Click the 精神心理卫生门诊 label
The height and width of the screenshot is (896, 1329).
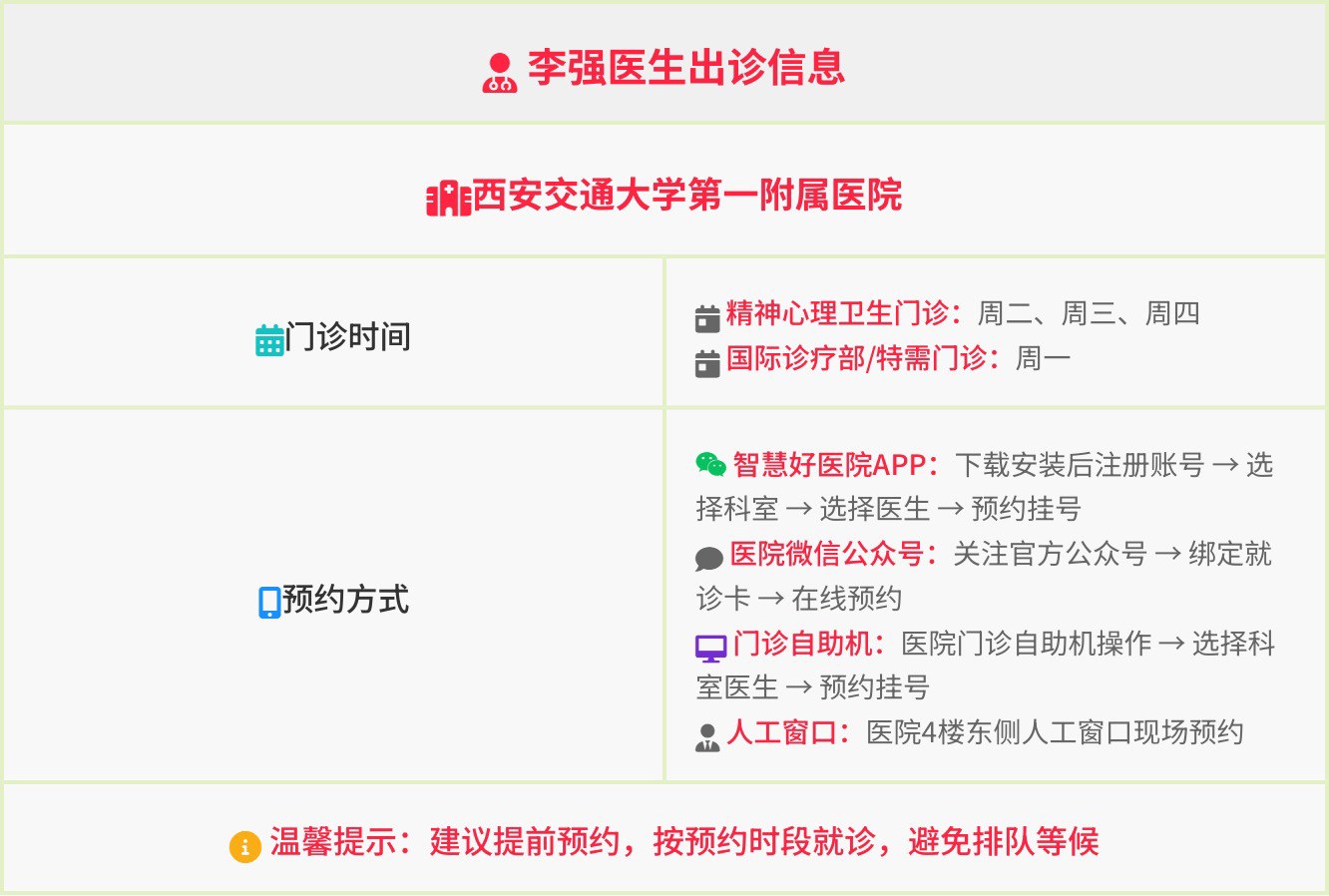[837, 313]
